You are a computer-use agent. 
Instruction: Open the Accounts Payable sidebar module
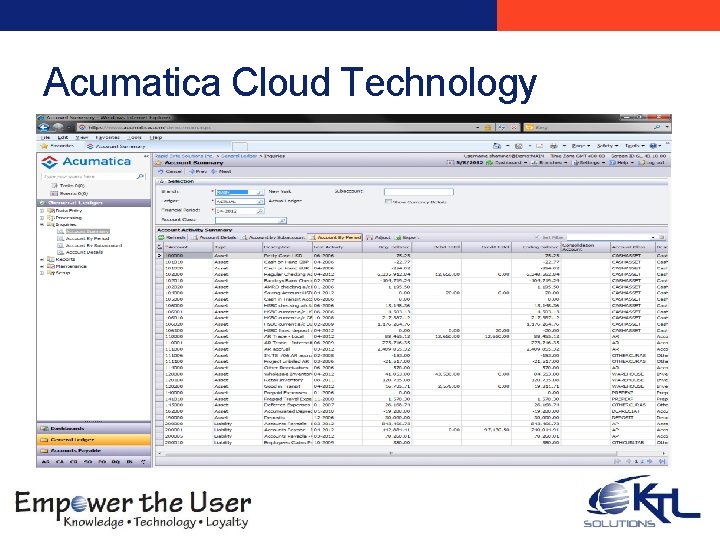(x=94, y=451)
